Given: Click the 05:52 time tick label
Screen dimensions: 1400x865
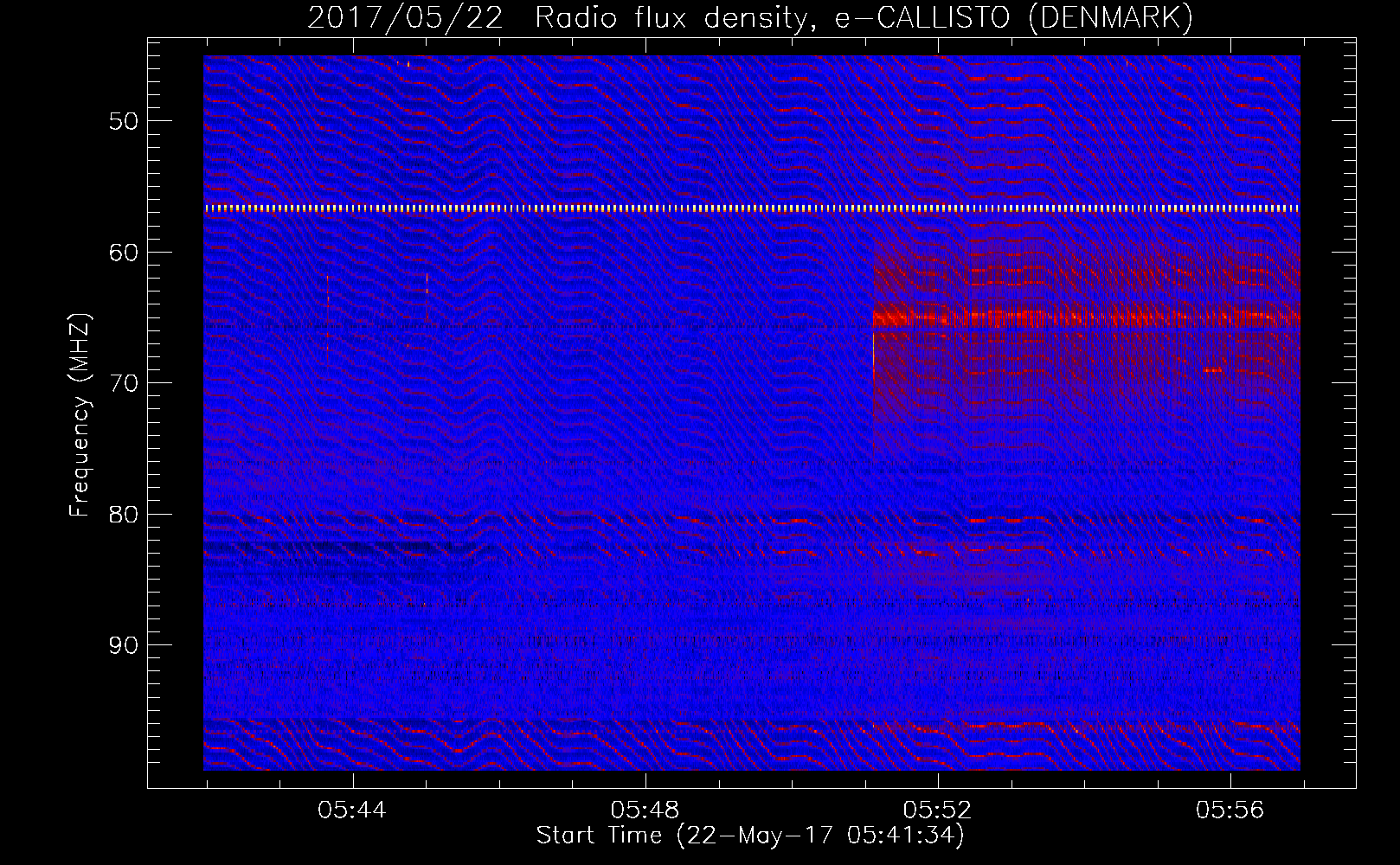Looking at the screenshot, I should [937, 811].
